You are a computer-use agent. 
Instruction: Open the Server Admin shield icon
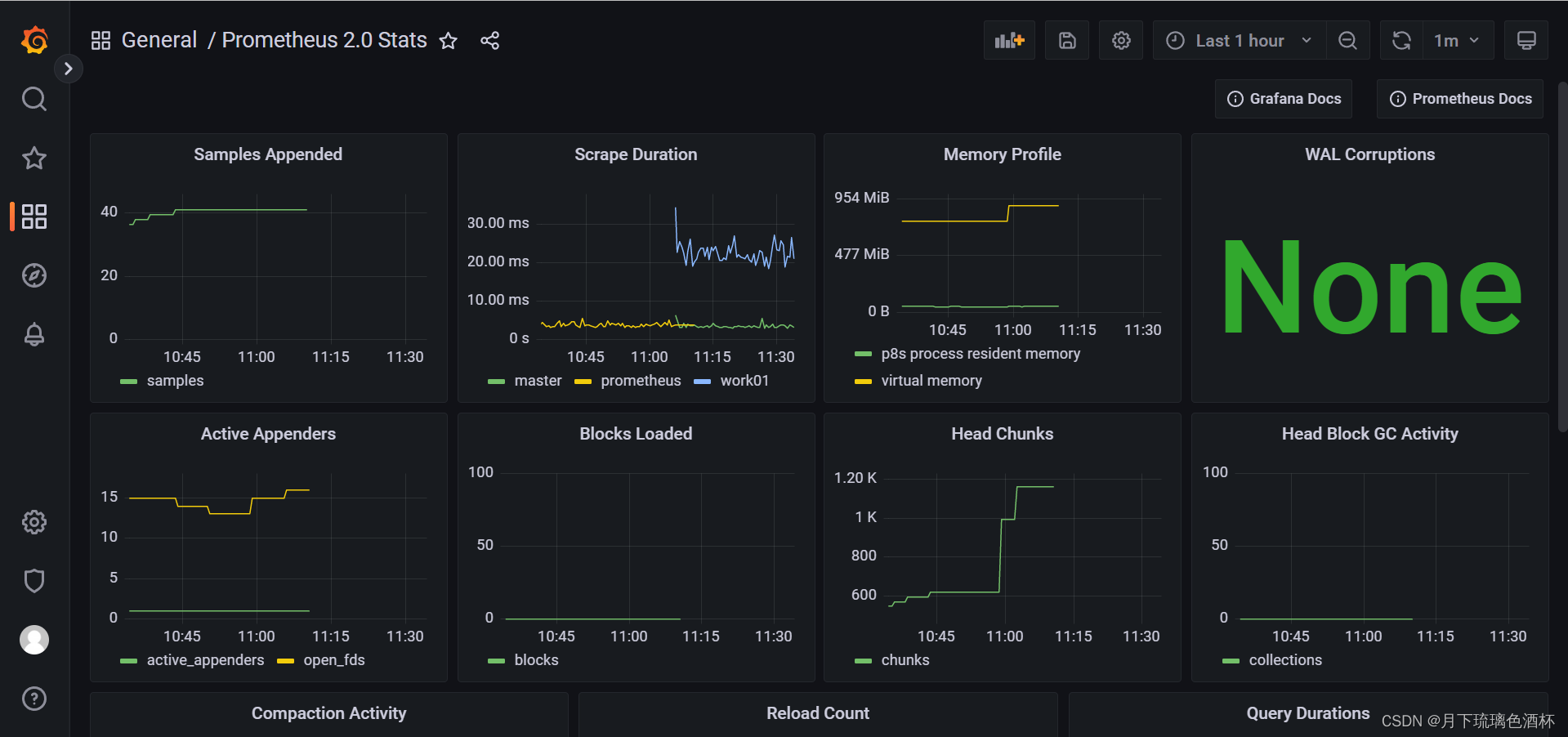tap(34, 581)
